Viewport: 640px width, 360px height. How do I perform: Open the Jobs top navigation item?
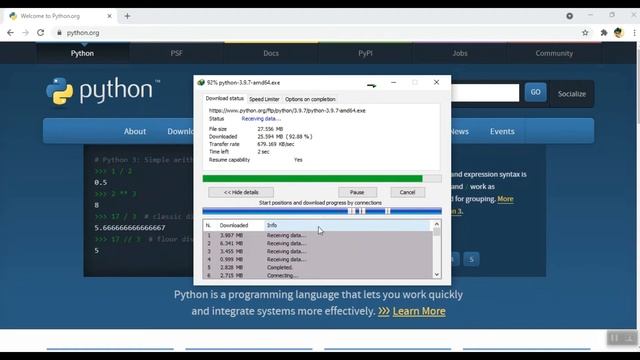pos(460,53)
